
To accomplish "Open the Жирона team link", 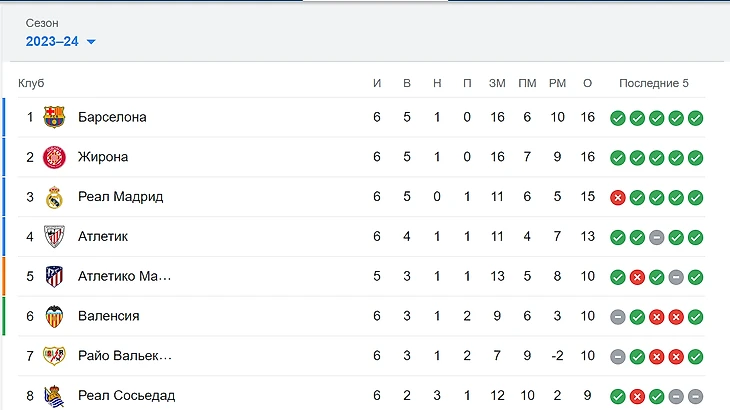I will click(x=103, y=157).
